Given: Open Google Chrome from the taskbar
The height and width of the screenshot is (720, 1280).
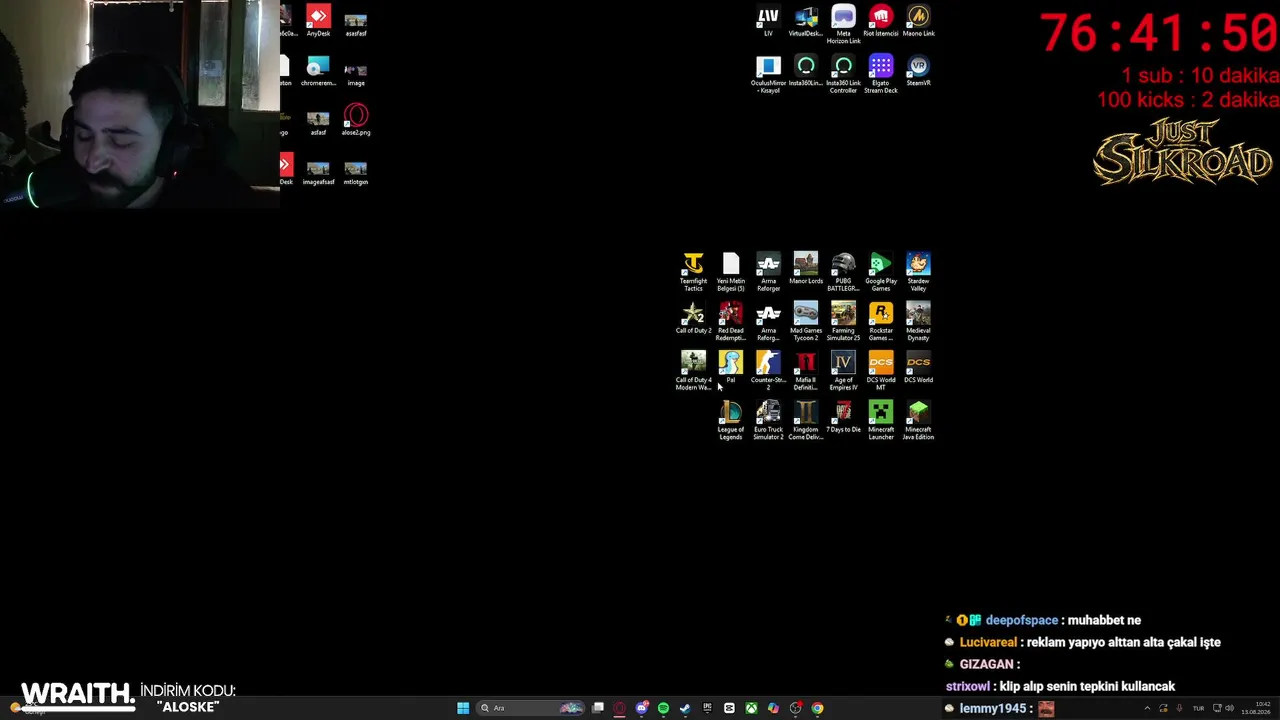Looking at the screenshot, I should click(x=817, y=708).
